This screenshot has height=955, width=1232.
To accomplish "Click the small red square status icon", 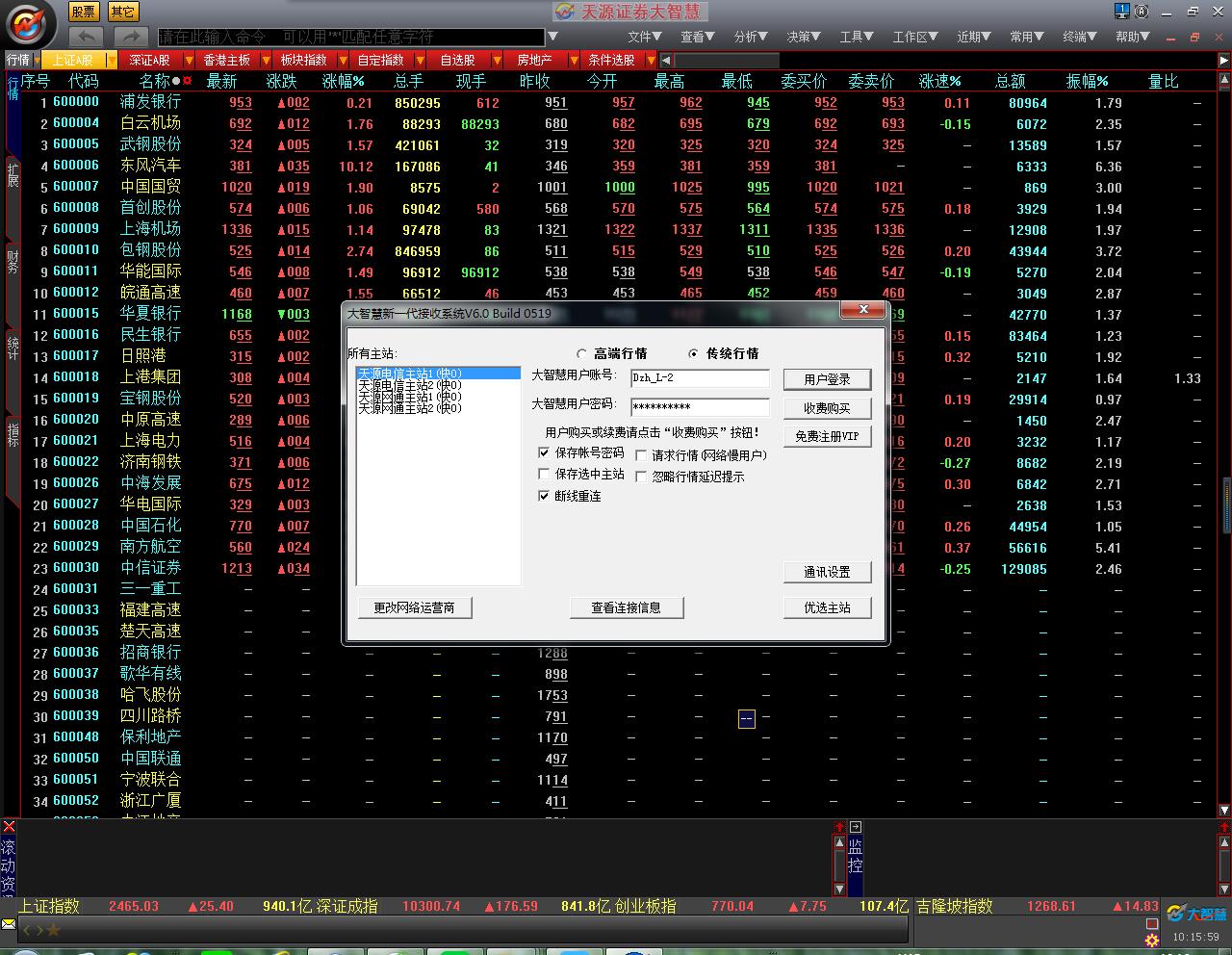I will coord(1152,923).
